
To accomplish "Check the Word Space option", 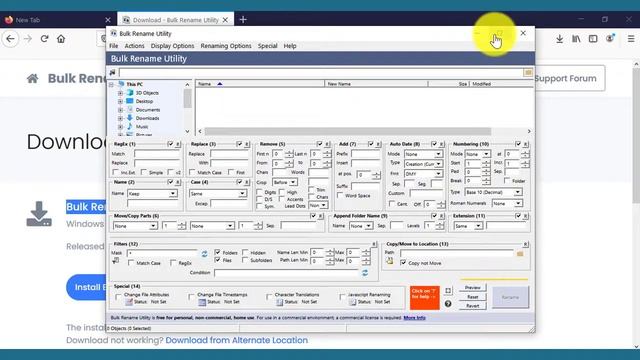I will pyautogui.click(x=340, y=196).
